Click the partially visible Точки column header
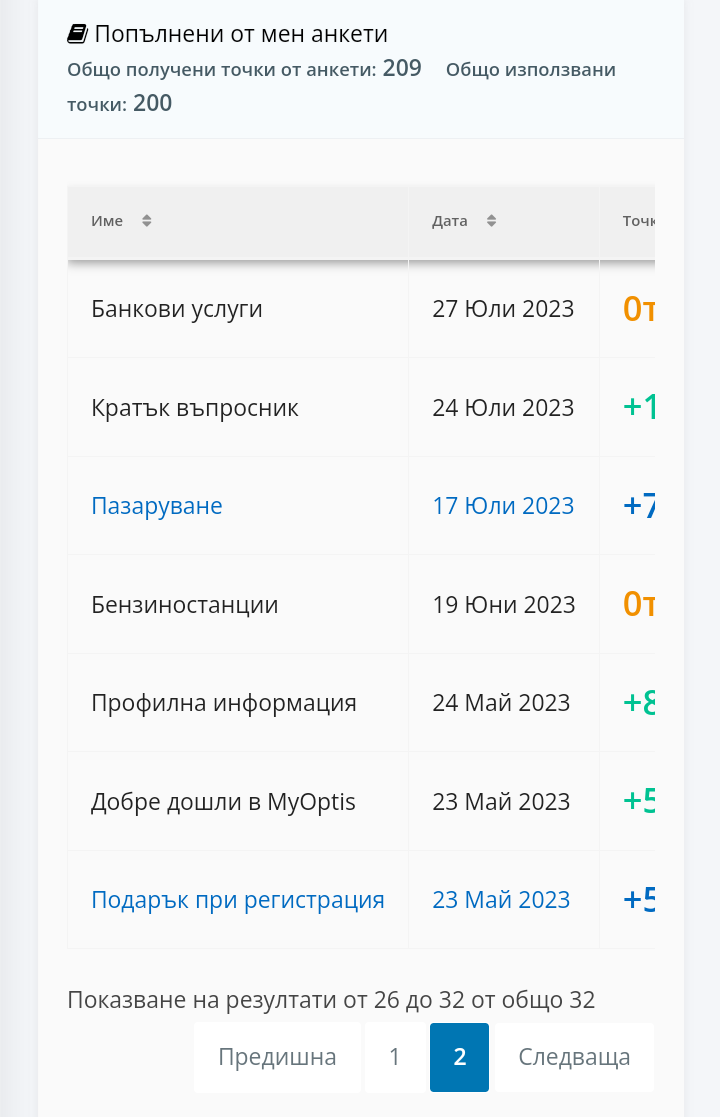720x1117 pixels. (637, 221)
